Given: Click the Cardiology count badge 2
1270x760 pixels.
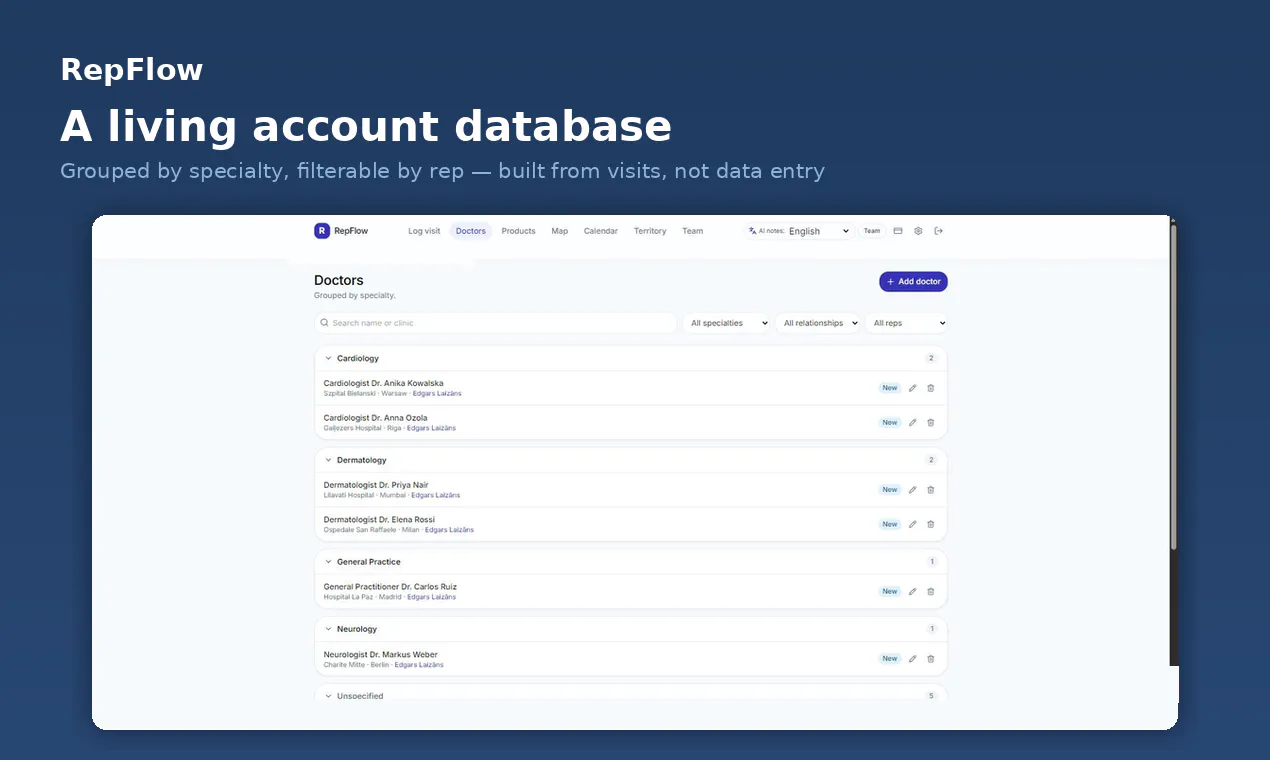Looking at the screenshot, I should (x=931, y=358).
